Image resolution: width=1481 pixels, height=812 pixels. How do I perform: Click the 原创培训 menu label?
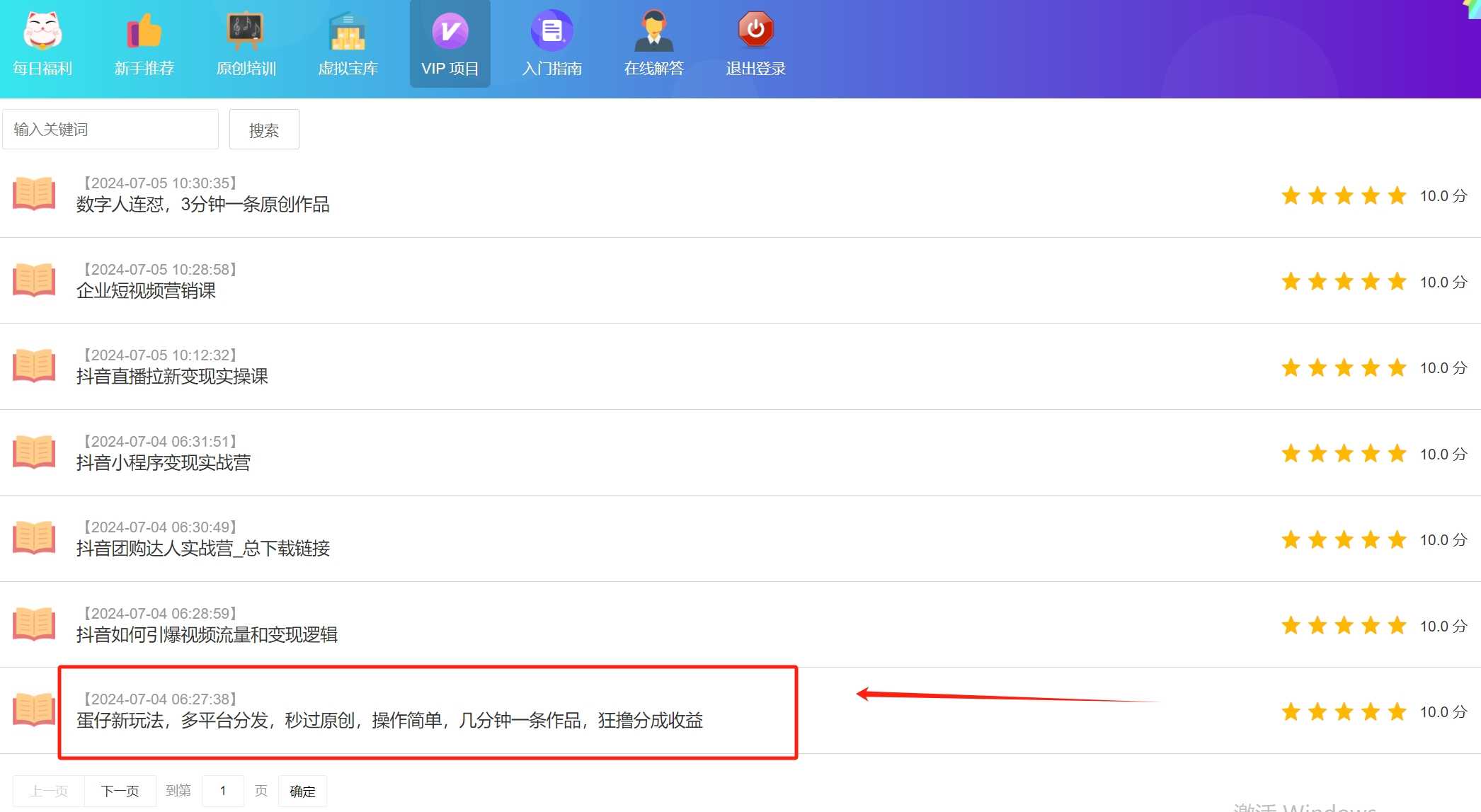click(246, 69)
